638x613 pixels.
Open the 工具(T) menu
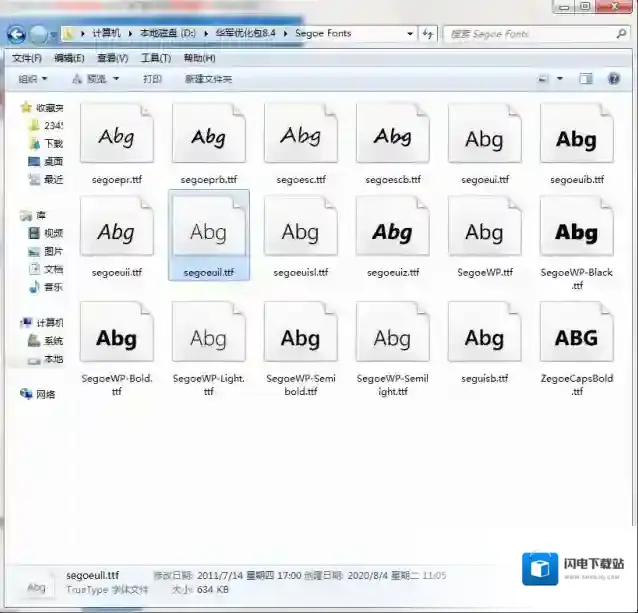[x=156, y=58]
